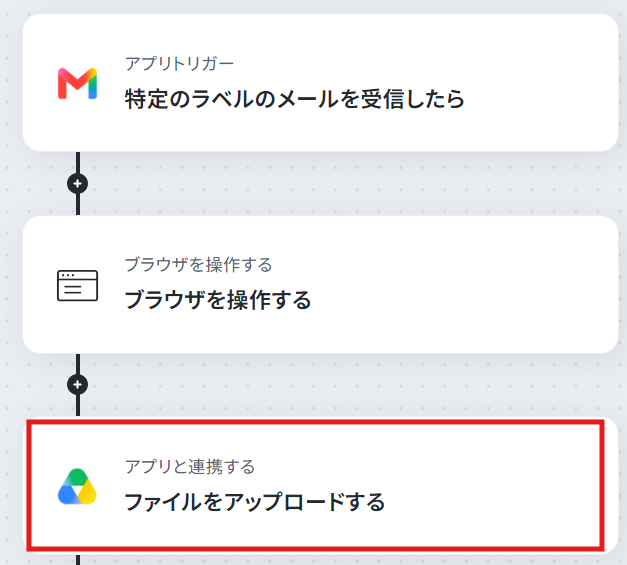Viewport: 627px width, 565px height.
Task: Click the アプリと連携する caption
Action: pyautogui.click(x=190, y=467)
